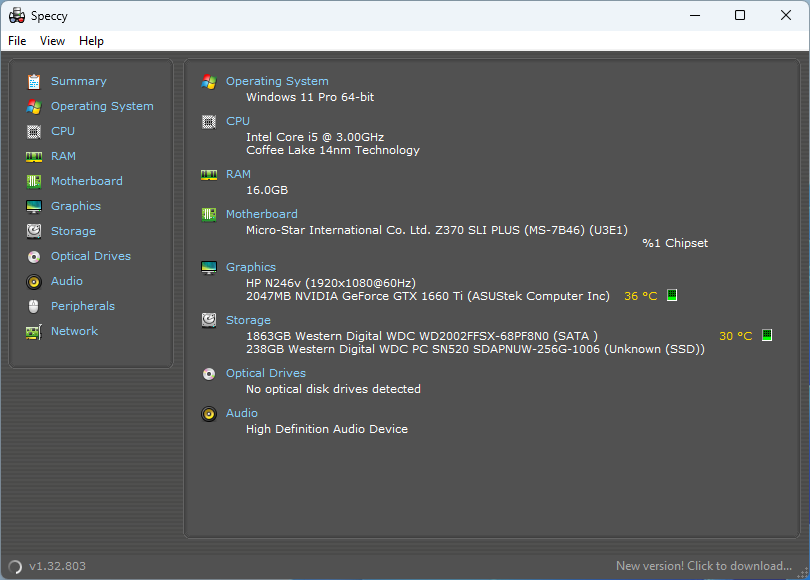Click the CPU heading link in summary
Screen dimensions: 810x580
(x=238, y=121)
